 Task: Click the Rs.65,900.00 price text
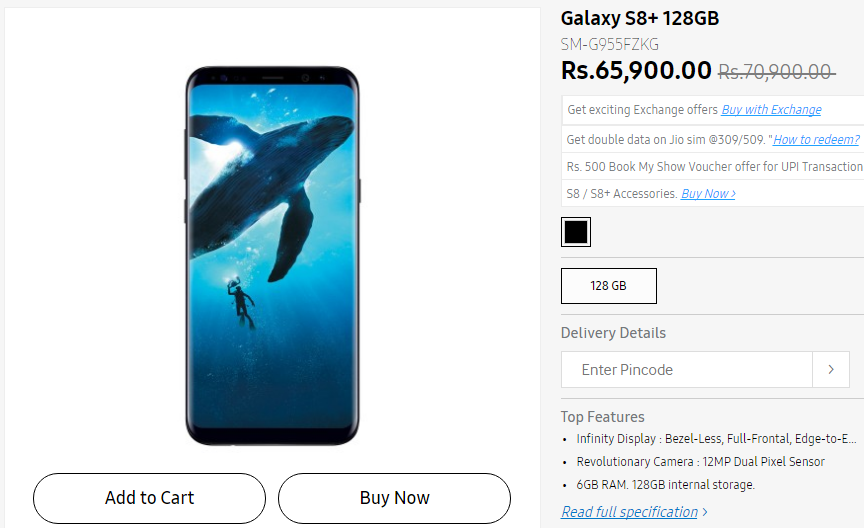pos(636,71)
